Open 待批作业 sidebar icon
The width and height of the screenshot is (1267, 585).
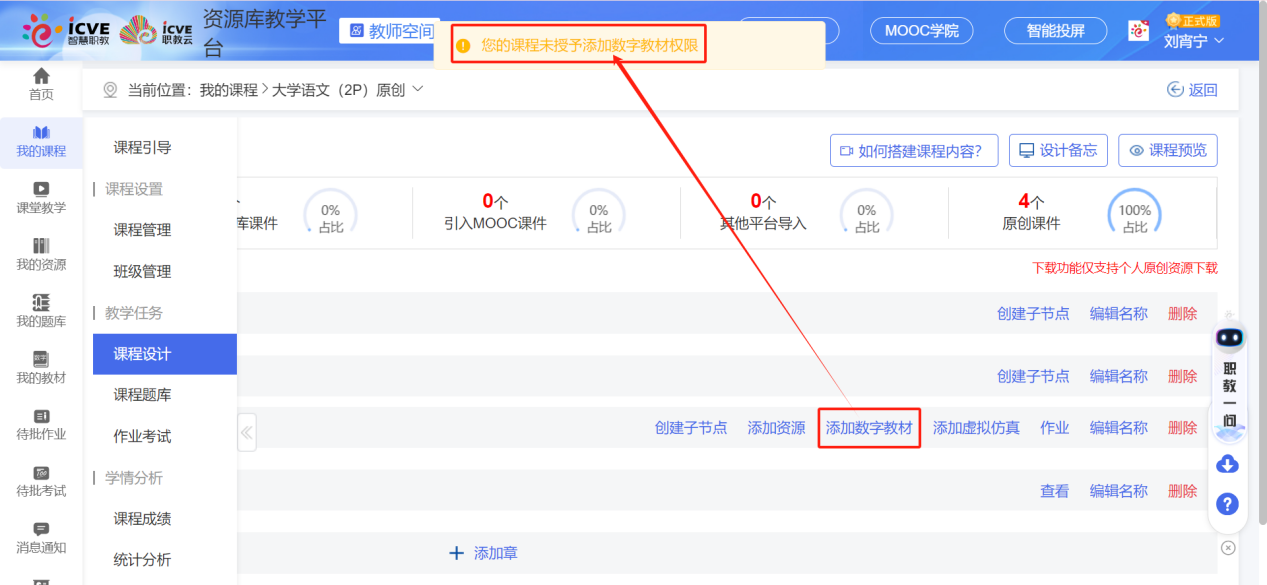pos(41,424)
